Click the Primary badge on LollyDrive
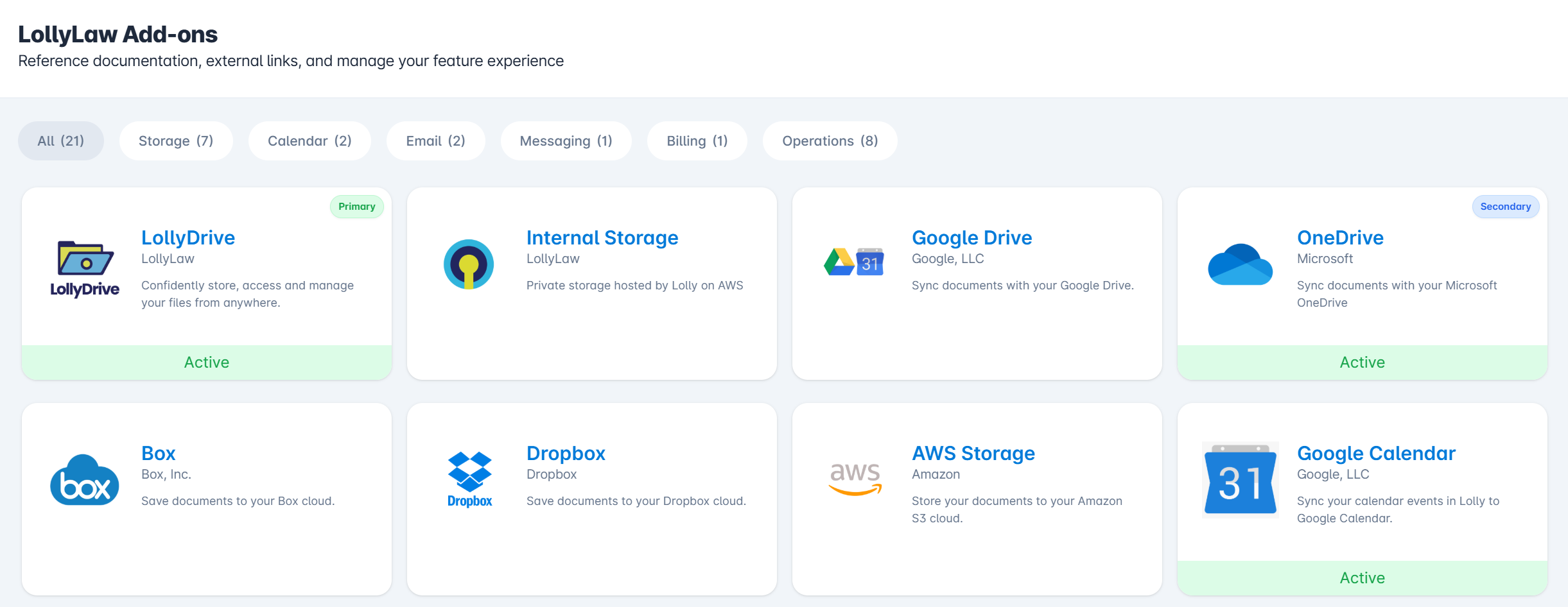 (356, 207)
